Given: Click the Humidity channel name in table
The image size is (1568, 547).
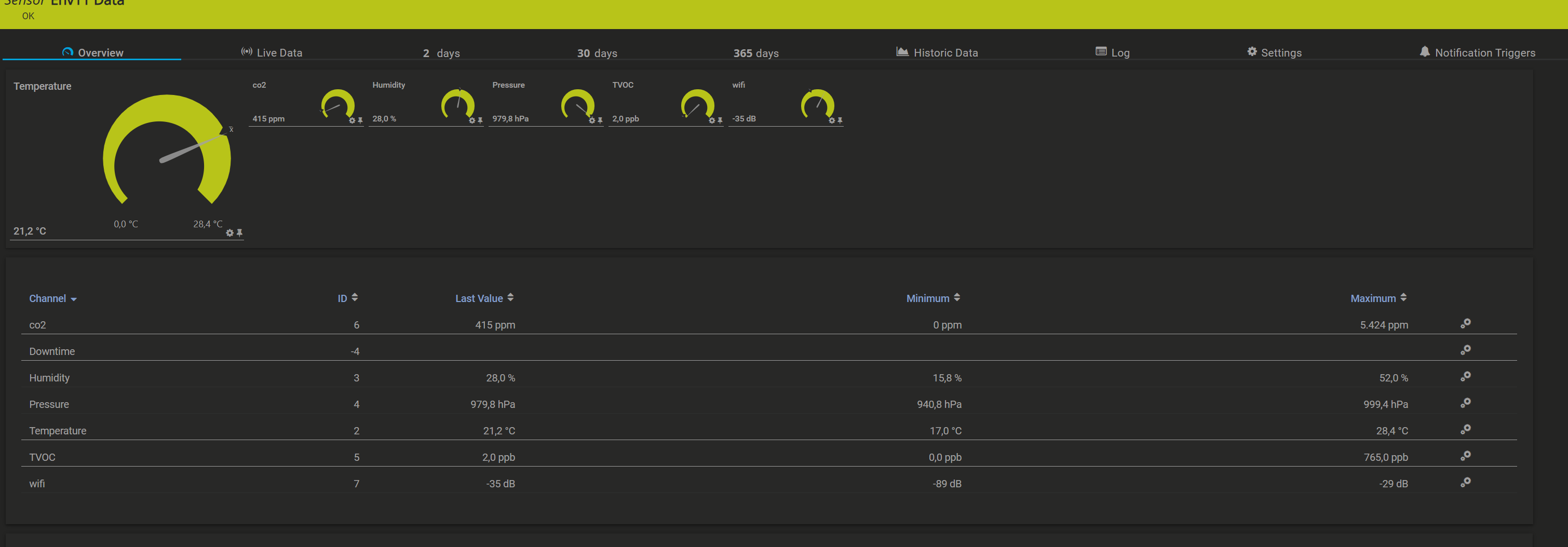Looking at the screenshot, I should [x=49, y=378].
